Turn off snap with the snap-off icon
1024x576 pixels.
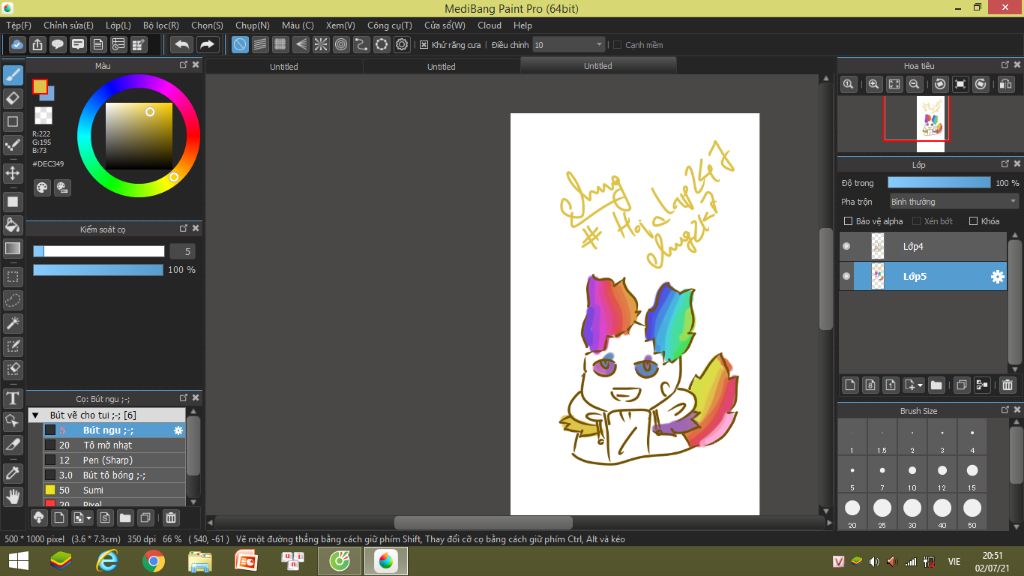240,44
